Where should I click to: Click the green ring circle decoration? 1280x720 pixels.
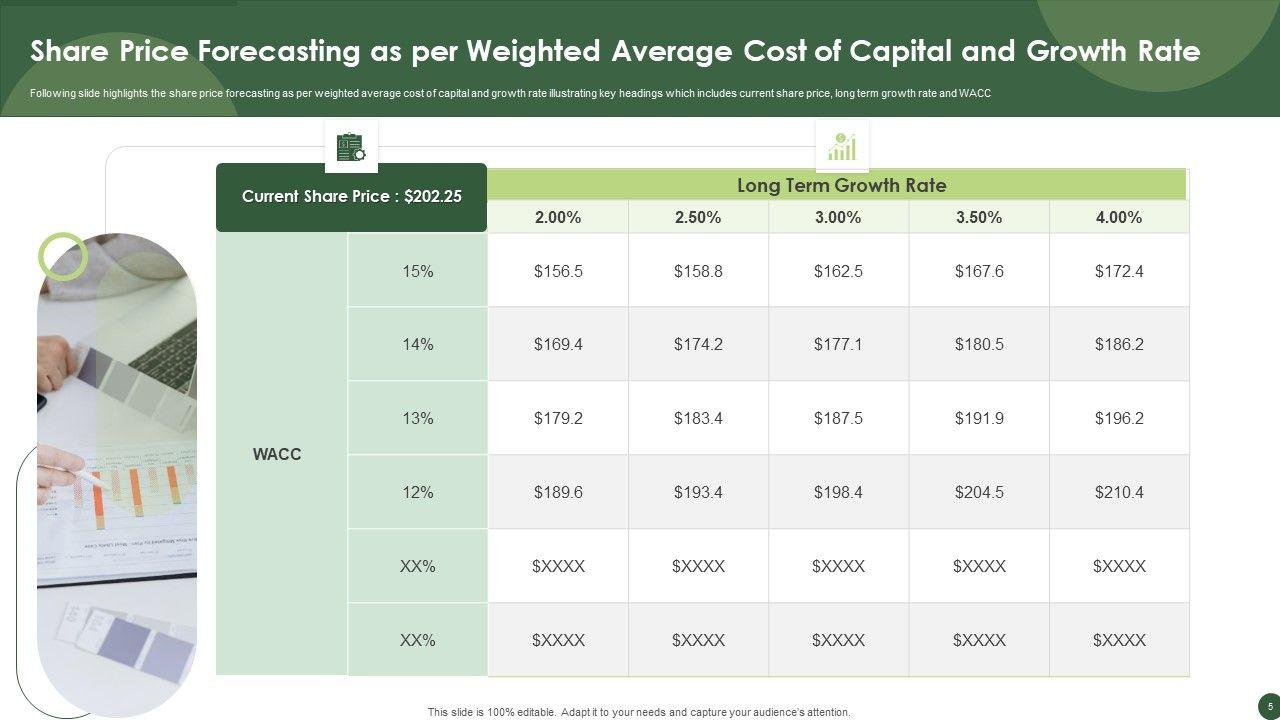pyautogui.click(x=63, y=256)
